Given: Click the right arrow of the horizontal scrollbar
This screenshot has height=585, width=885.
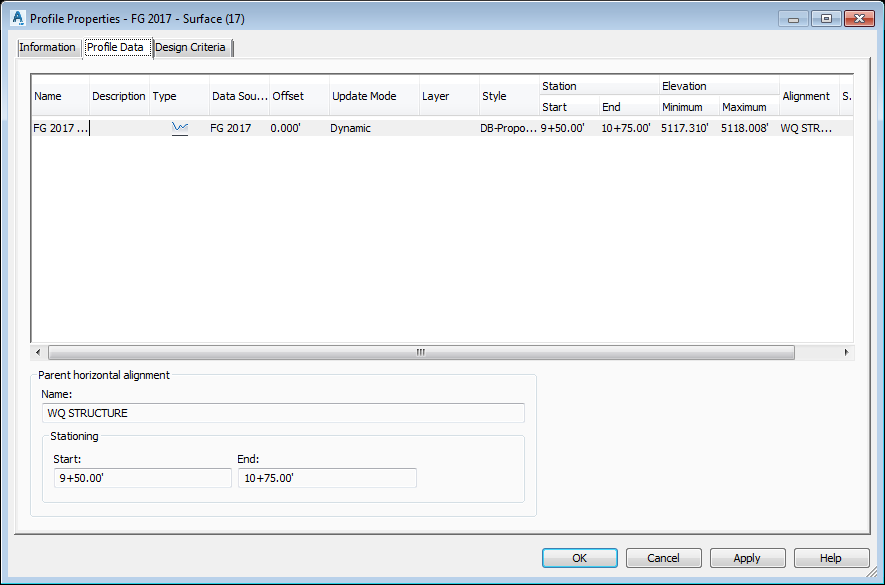Looking at the screenshot, I should 846,352.
